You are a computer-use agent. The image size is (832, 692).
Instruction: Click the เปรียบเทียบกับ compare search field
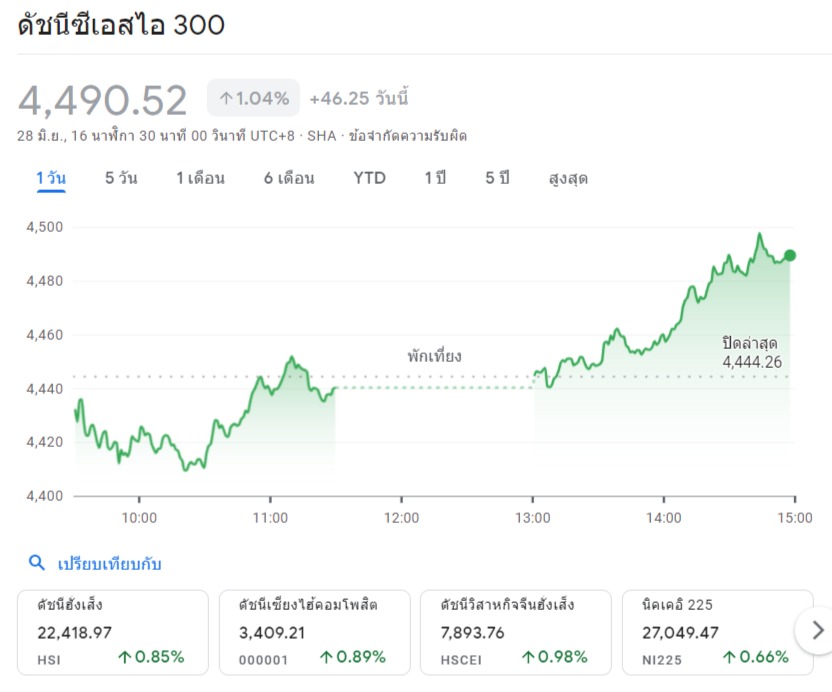[x=110, y=564]
